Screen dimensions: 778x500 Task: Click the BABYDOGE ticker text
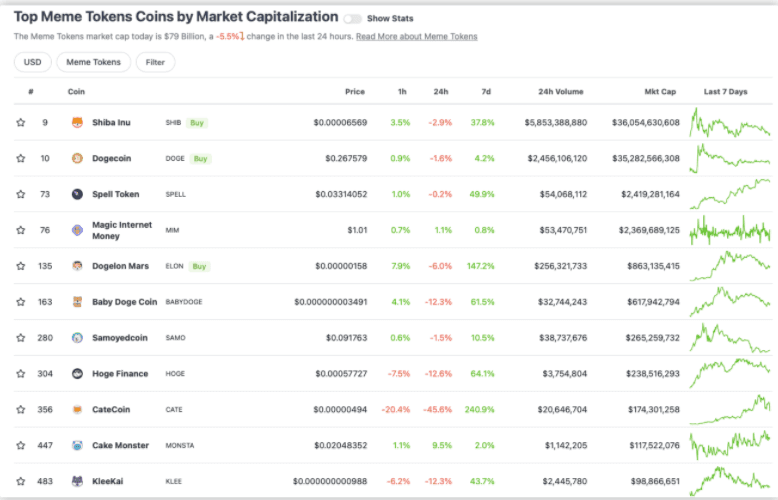click(184, 302)
